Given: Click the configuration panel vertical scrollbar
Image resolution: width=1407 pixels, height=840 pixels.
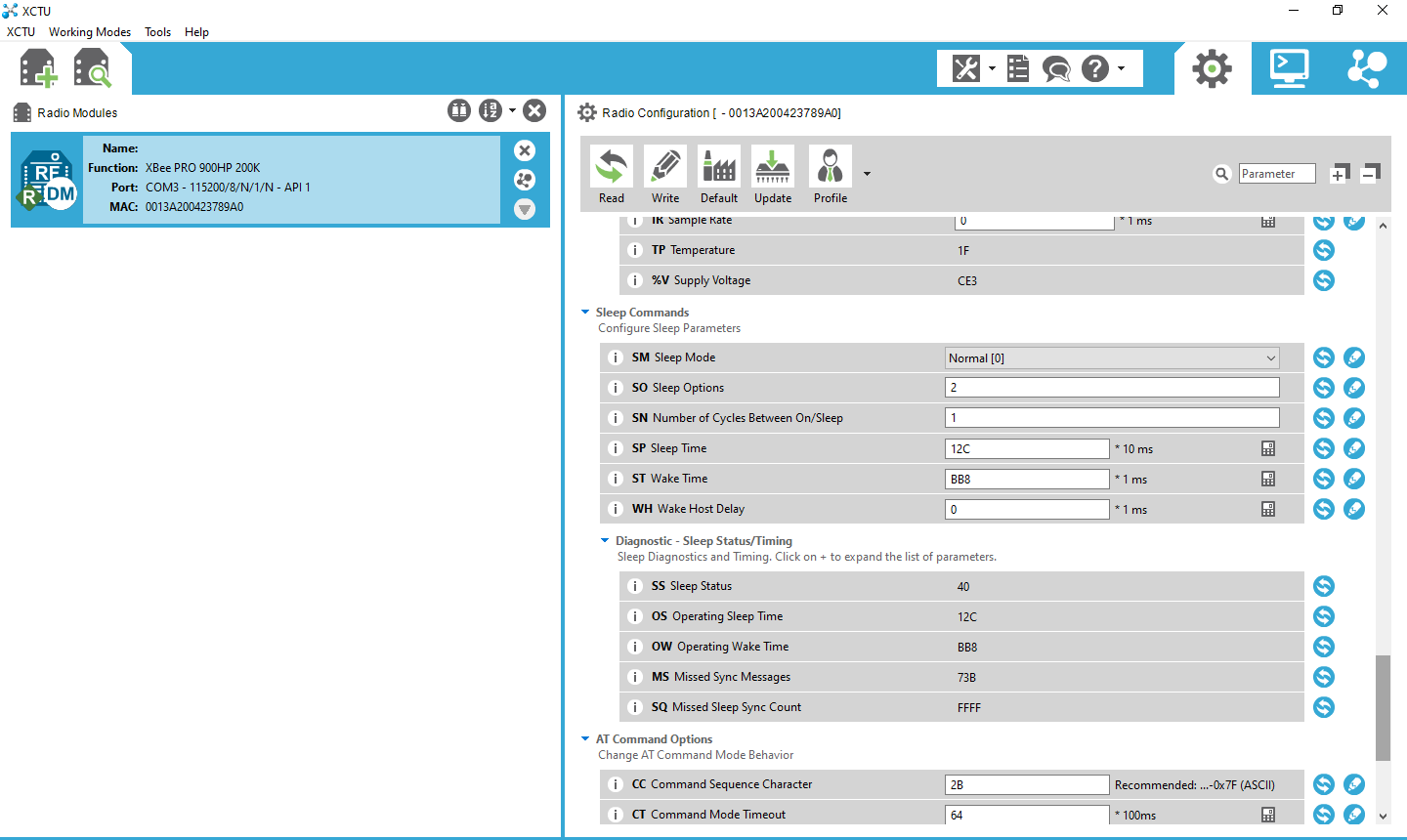Looking at the screenshot, I should click(1383, 707).
